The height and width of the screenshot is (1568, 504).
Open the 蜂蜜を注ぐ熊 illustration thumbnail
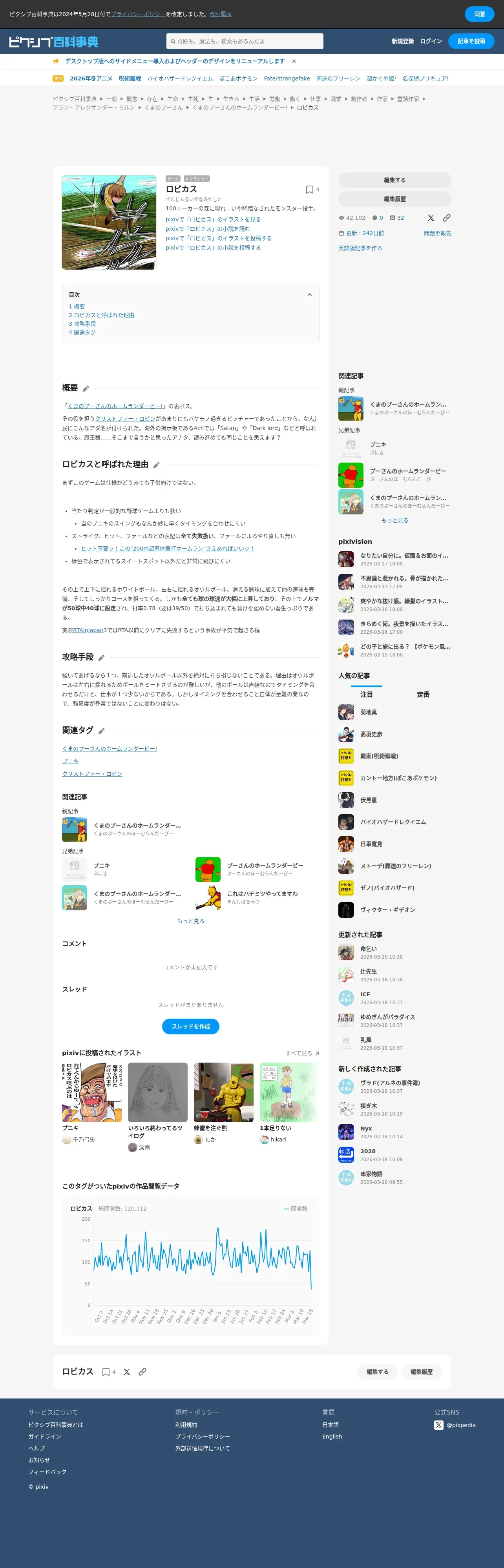(x=223, y=1092)
